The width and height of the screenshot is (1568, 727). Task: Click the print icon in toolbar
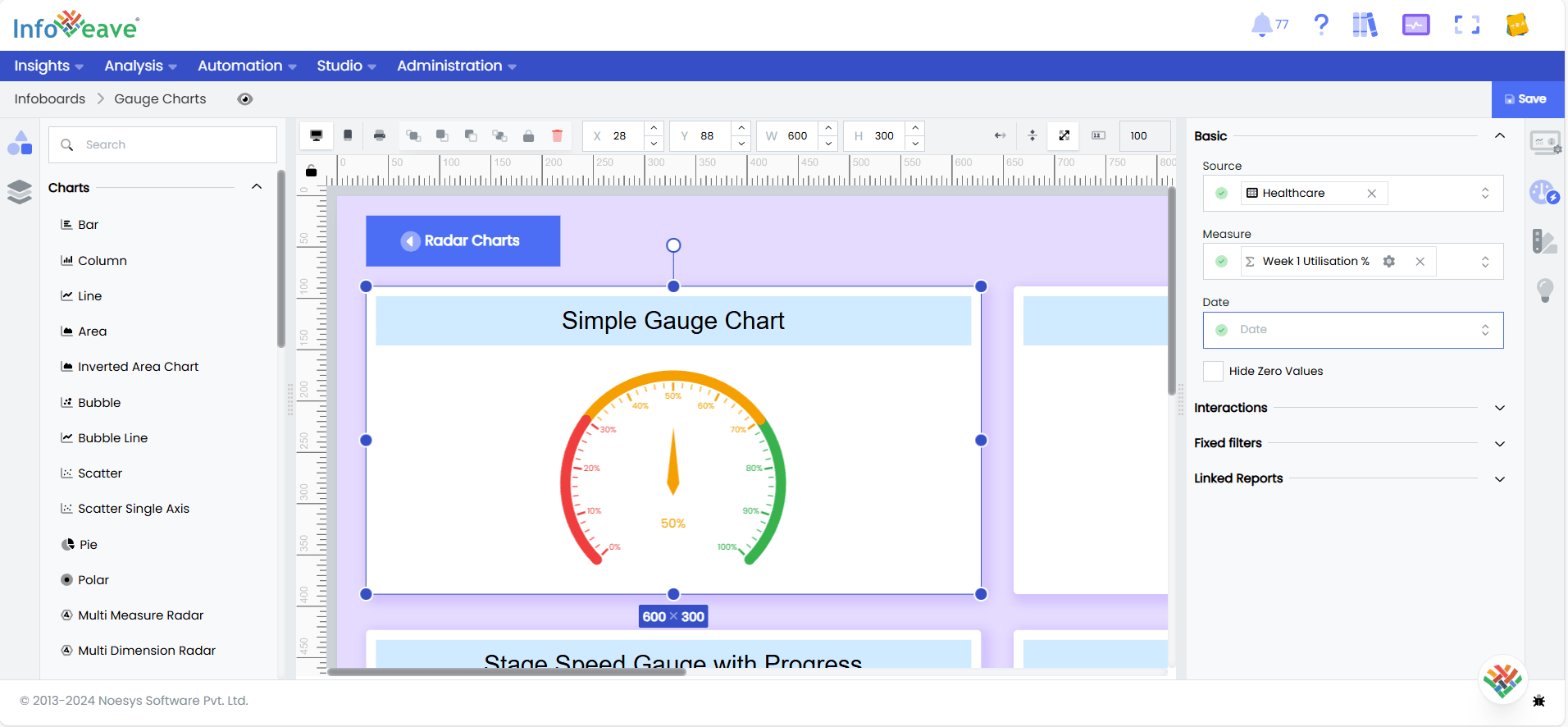[x=379, y=135]
